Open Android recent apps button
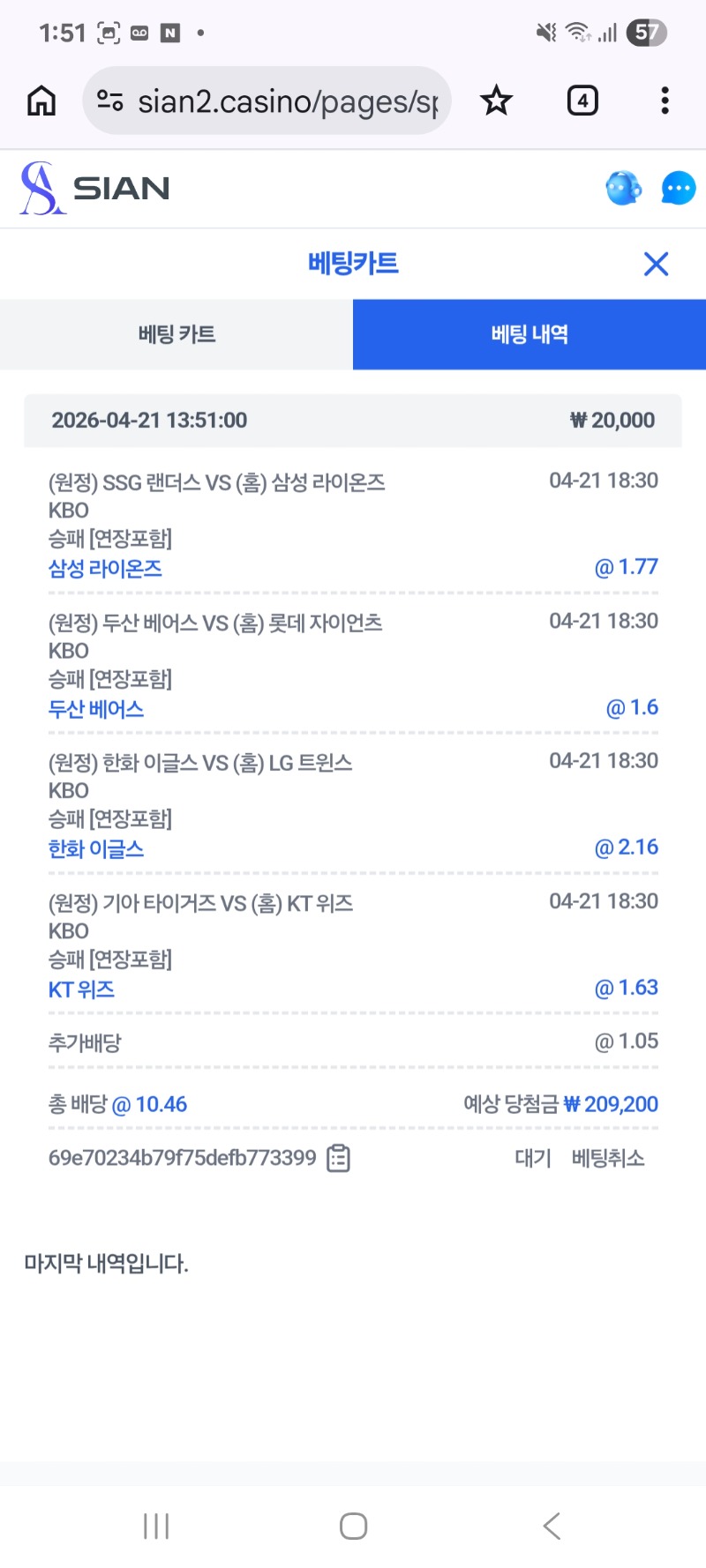 coord(156,1527)
